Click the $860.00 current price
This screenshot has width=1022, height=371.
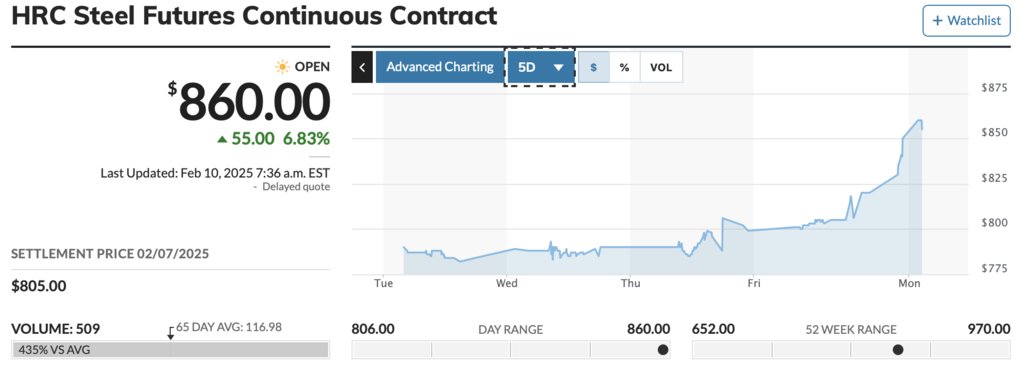(249, 103)
